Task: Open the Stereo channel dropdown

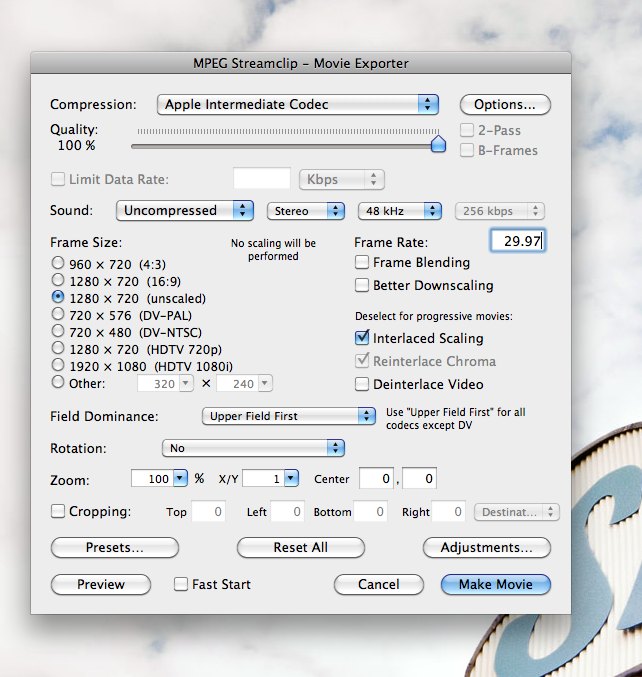Action: pos(306,211)
